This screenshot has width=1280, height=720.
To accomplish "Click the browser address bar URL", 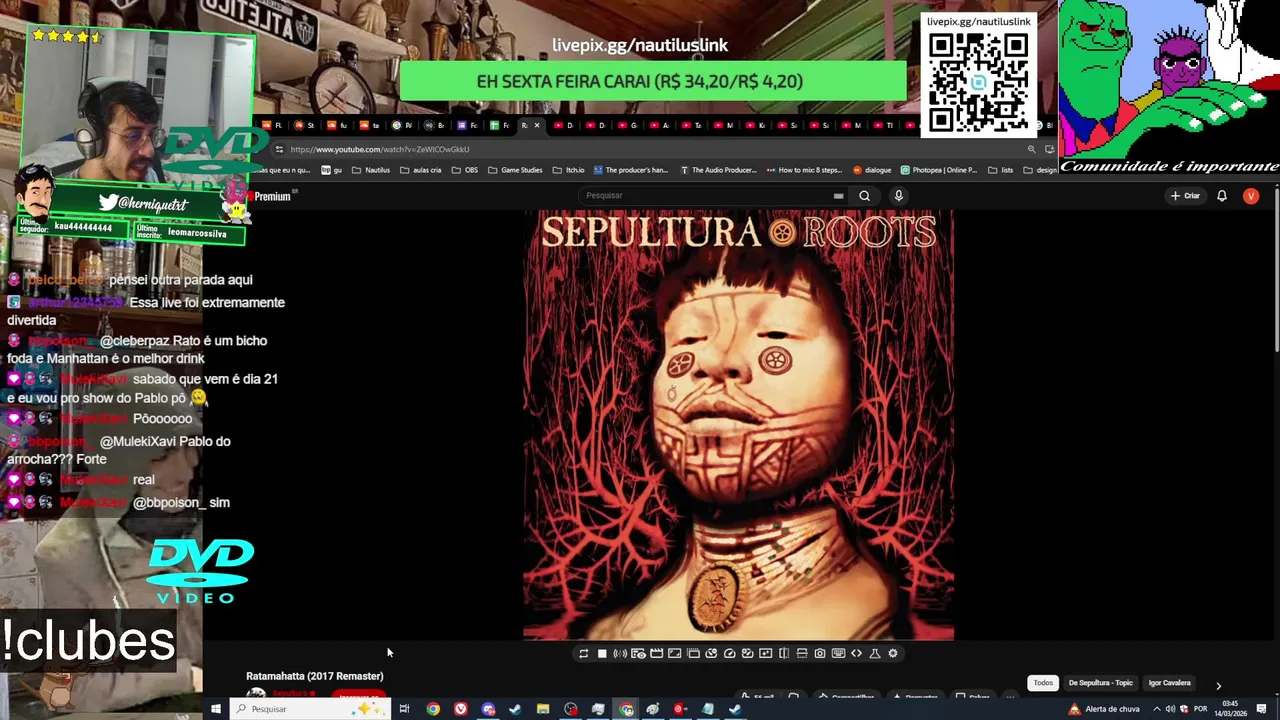I will tap(380, 149).
